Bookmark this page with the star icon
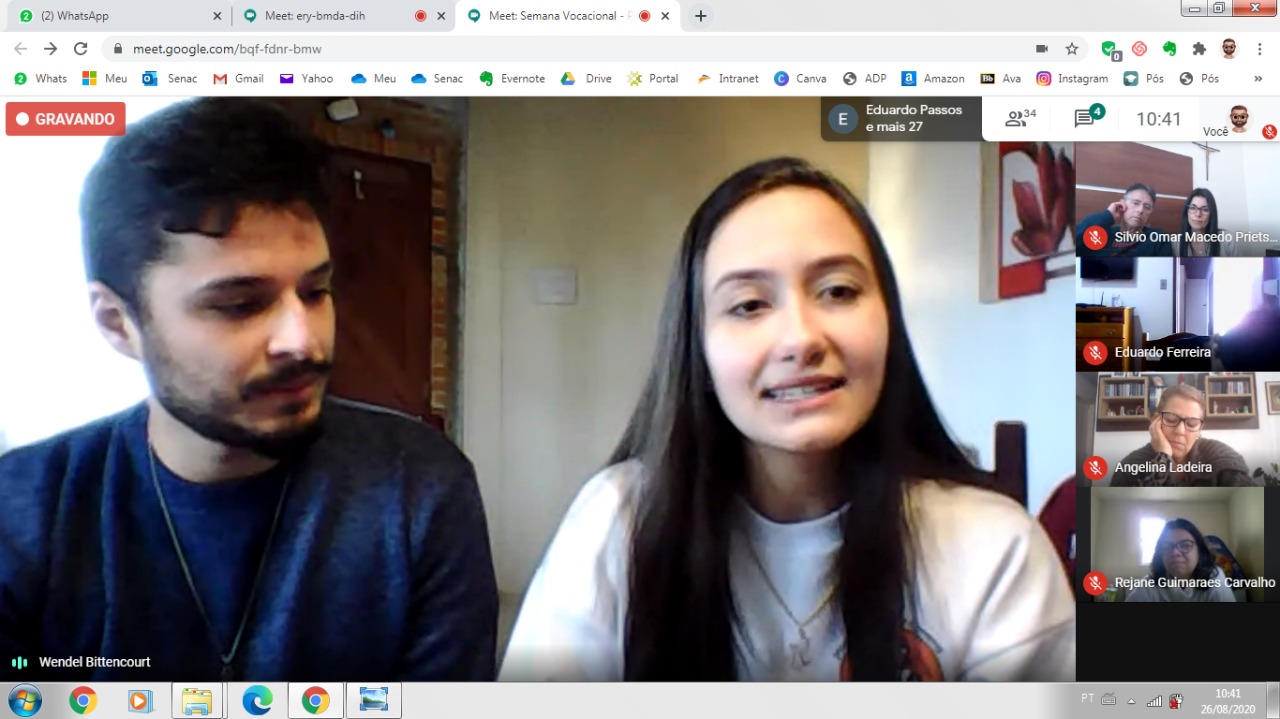This screenshot has width=1280, height=719. (1072, 48)
